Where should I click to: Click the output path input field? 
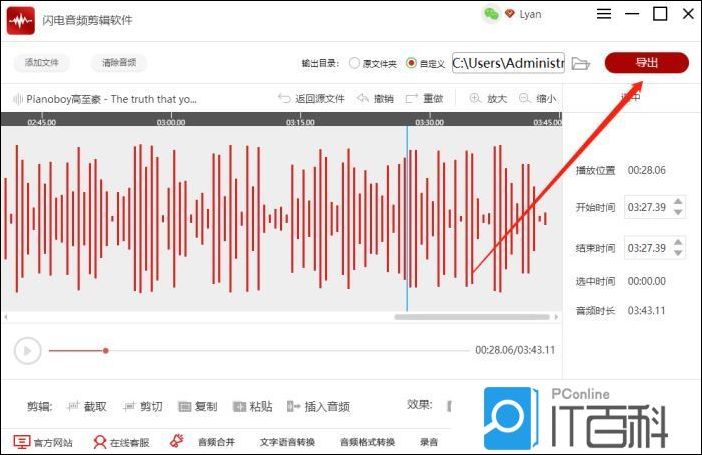(508, 63)
